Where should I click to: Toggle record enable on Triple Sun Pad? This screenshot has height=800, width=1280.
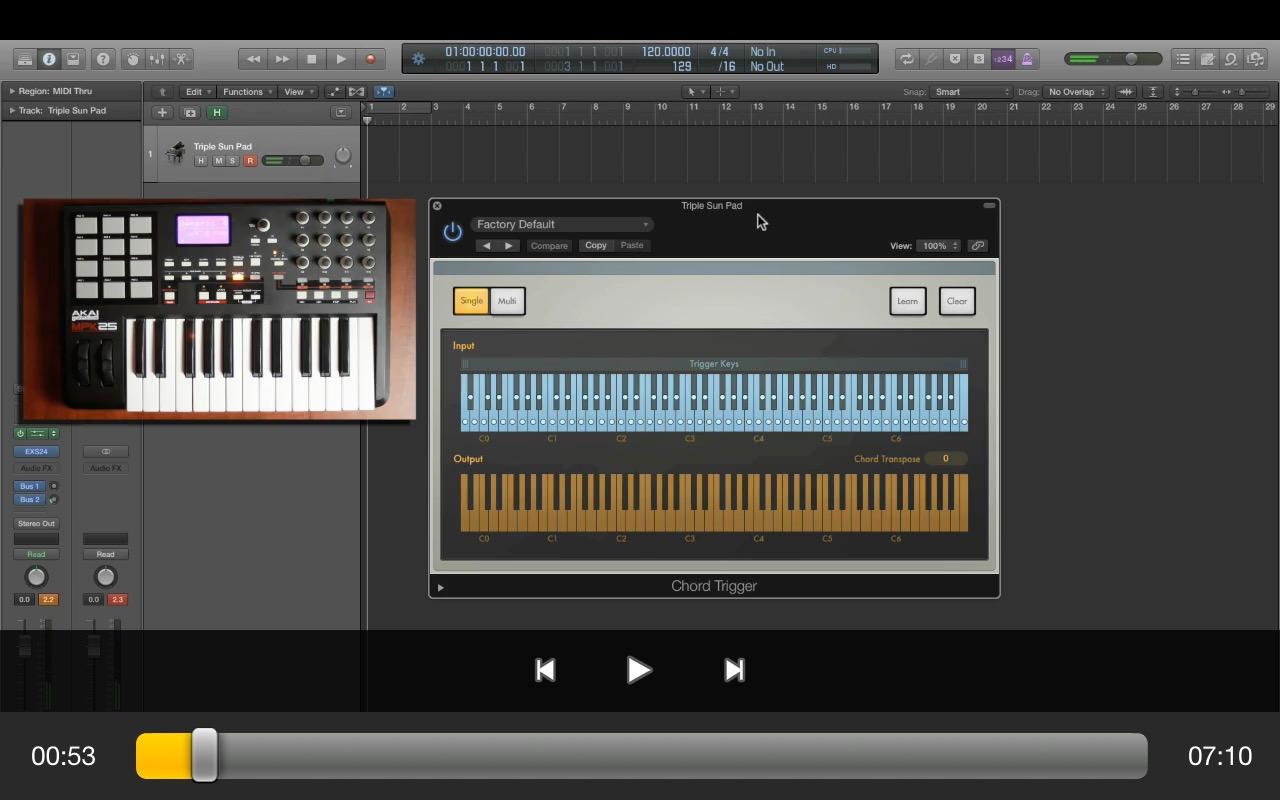(250, 161)
